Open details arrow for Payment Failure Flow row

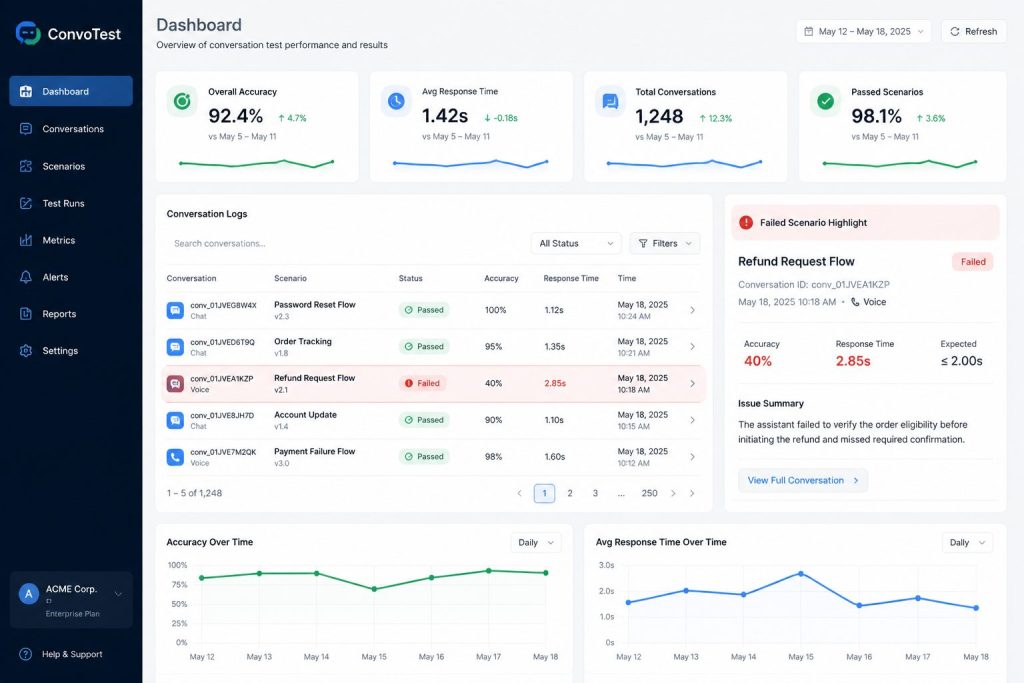(692, 456)
